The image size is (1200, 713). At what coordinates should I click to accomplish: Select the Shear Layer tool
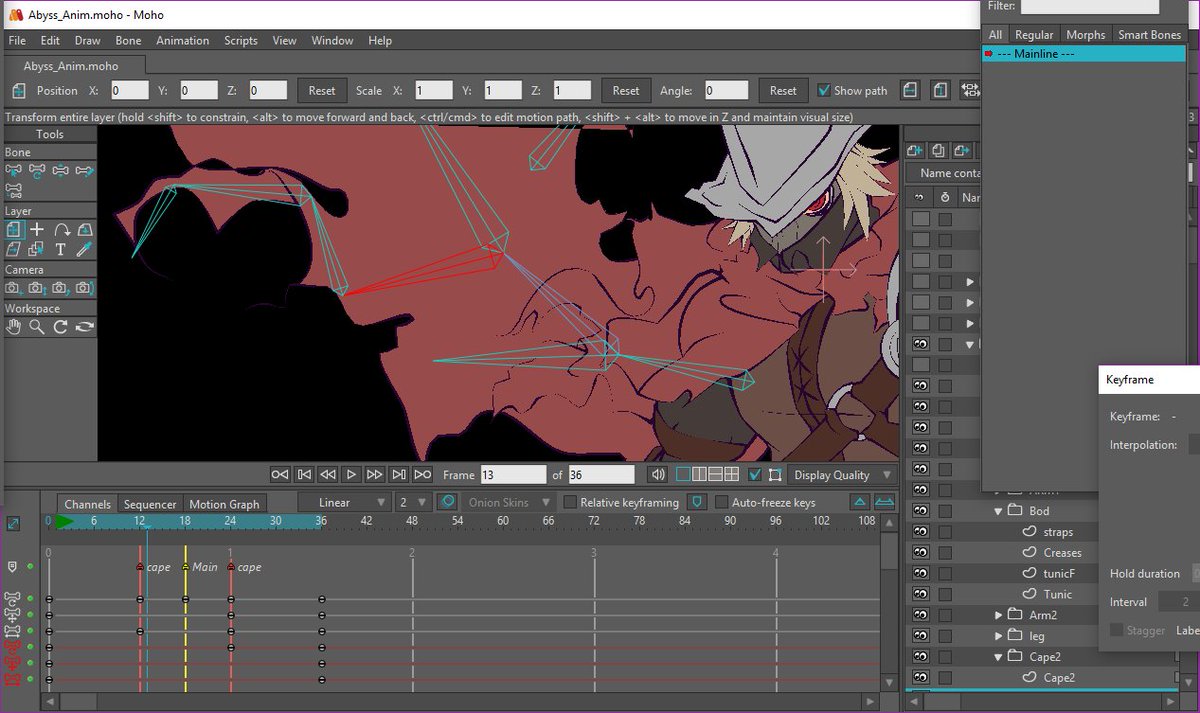point(14,249)
